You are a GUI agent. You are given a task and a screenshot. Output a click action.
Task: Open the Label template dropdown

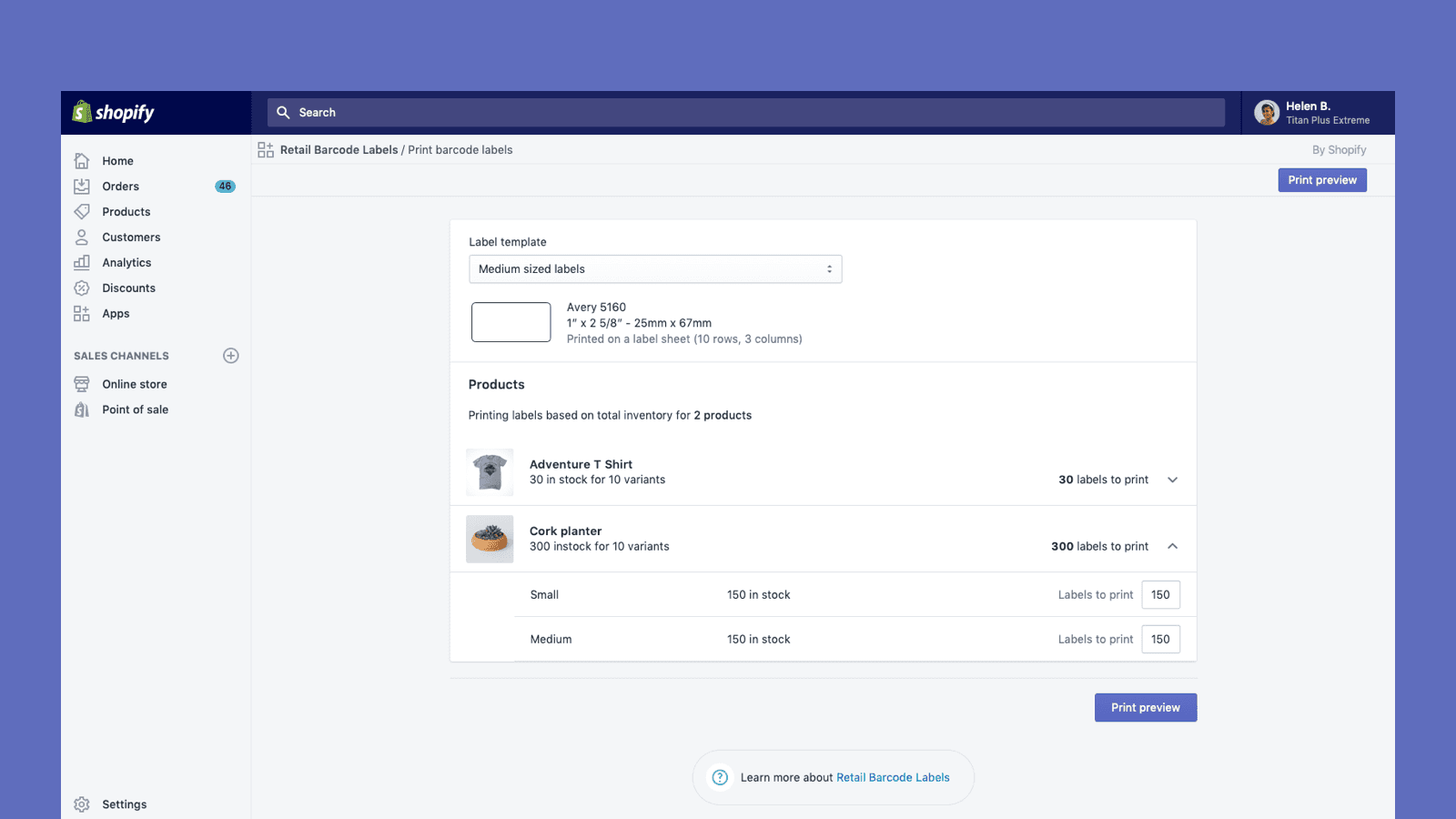point(655,269)
